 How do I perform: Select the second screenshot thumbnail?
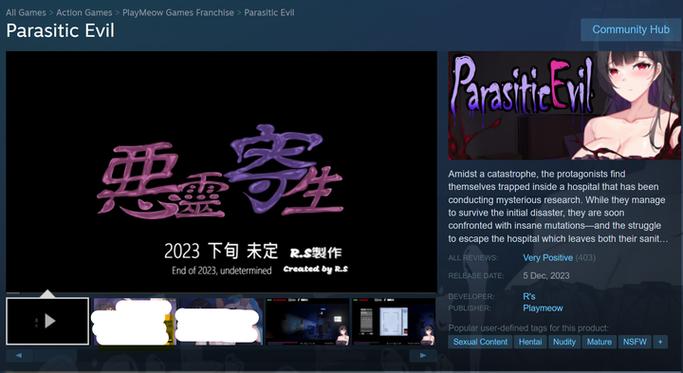coord(134,322)
